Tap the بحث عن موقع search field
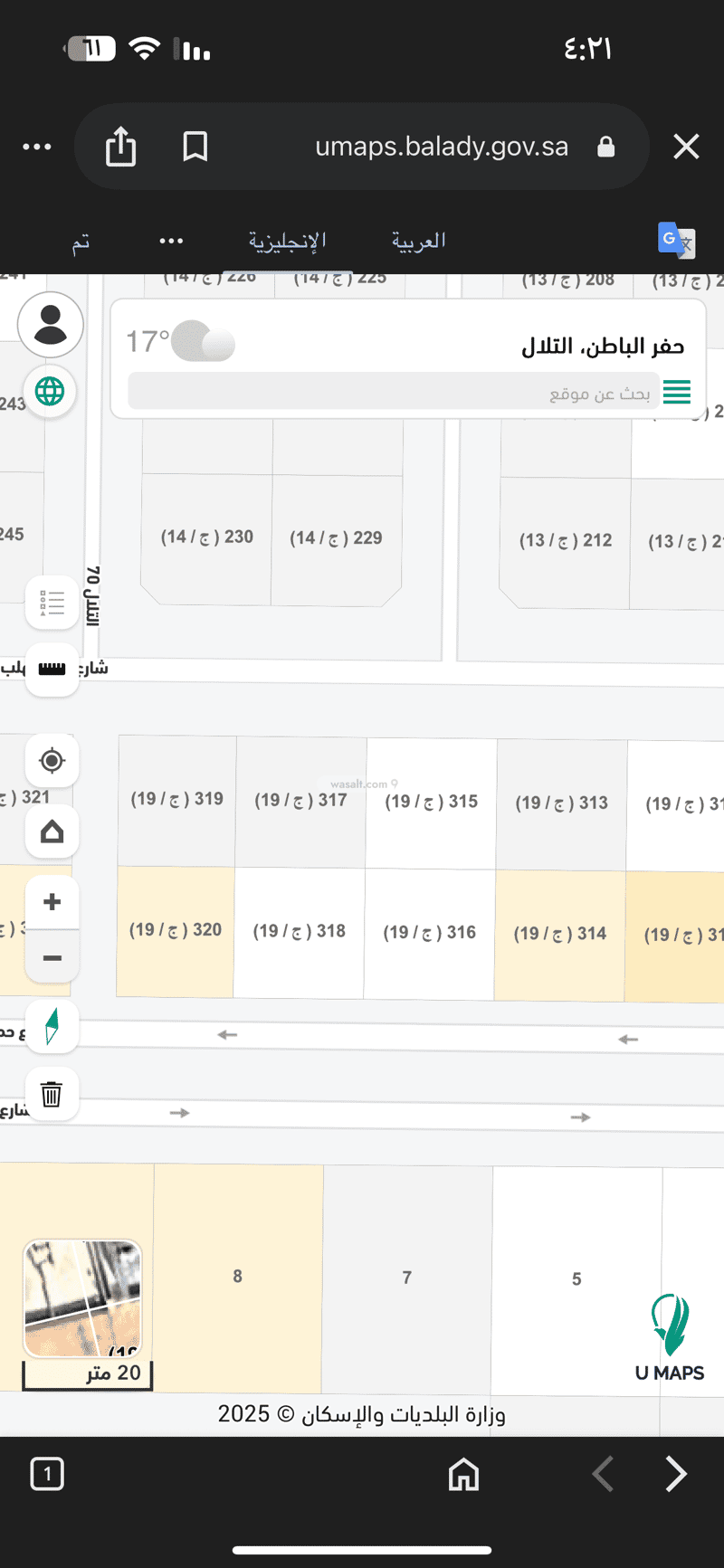 click(x=393, y=392)
